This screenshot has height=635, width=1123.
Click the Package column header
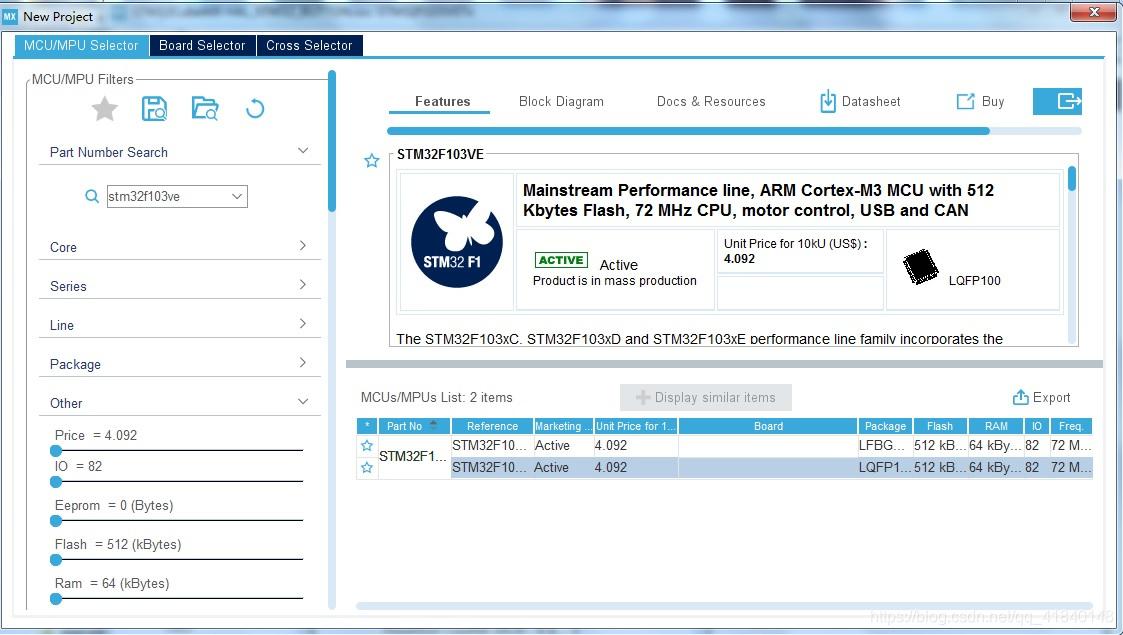(885, 426)
